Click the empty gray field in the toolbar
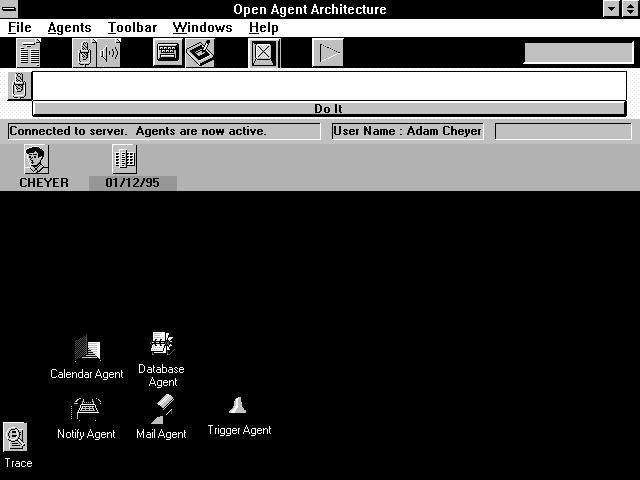Image resolution: width=640 pixels, height=480 pixels. [x=579, y=53]
